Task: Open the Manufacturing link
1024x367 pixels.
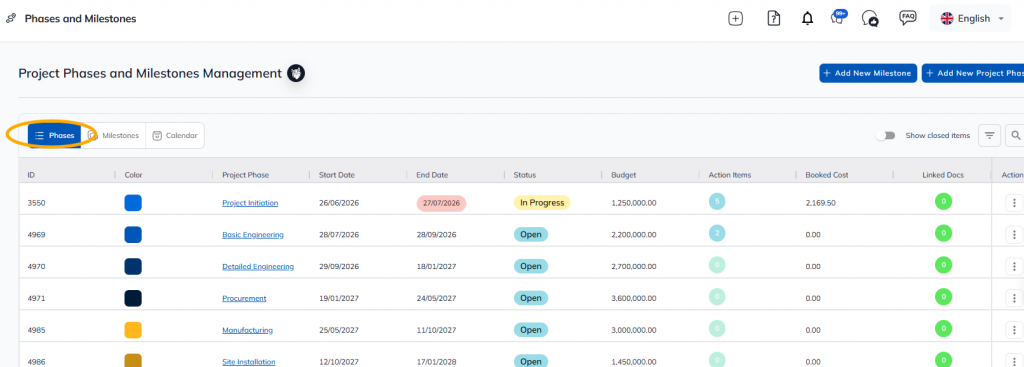Action: pos(248,330)
